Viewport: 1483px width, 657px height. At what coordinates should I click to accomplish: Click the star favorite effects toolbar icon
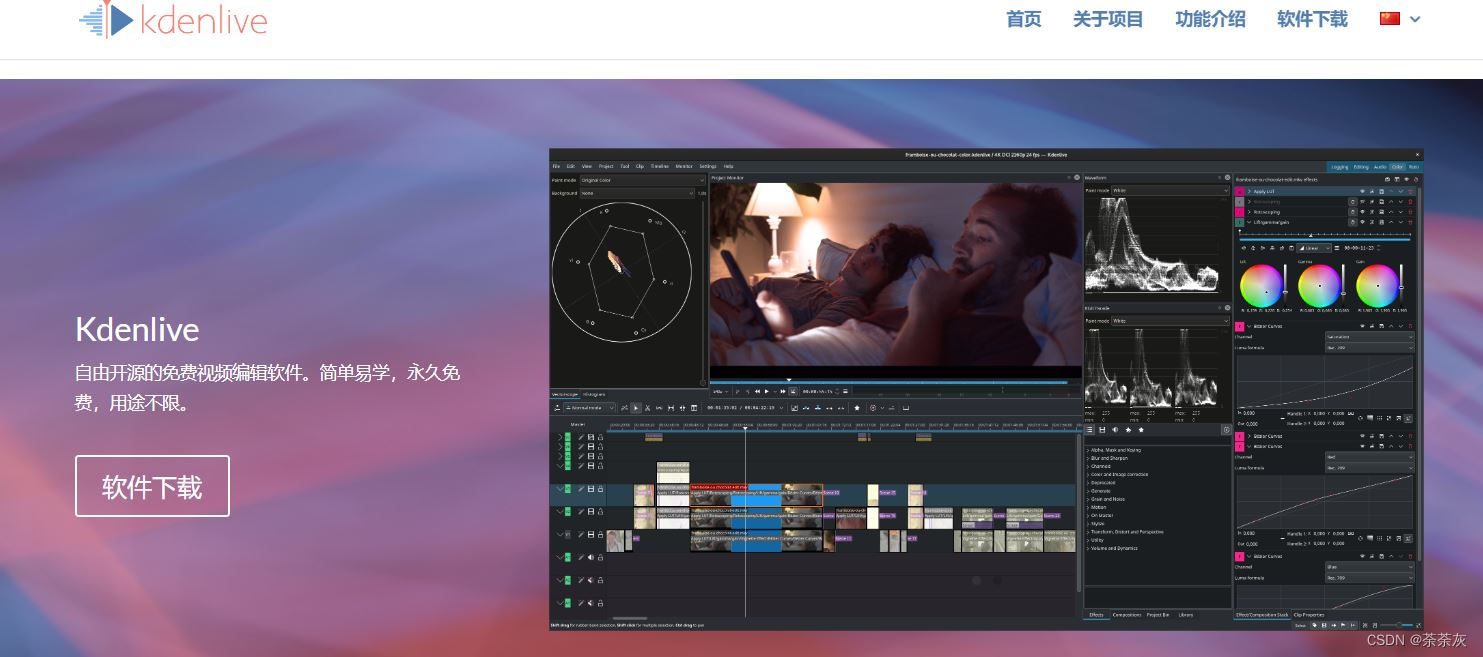[x=857, y=408]
